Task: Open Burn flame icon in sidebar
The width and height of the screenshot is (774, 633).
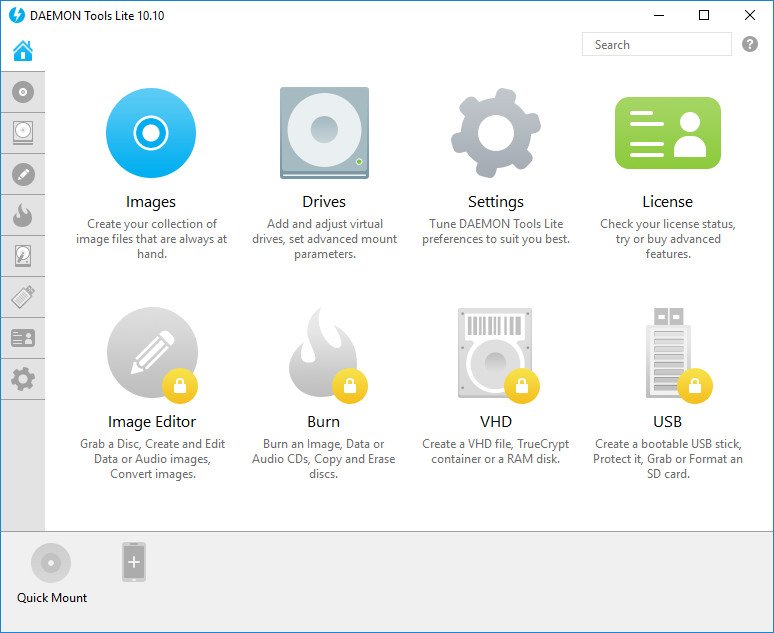Action: coord(23,215)
